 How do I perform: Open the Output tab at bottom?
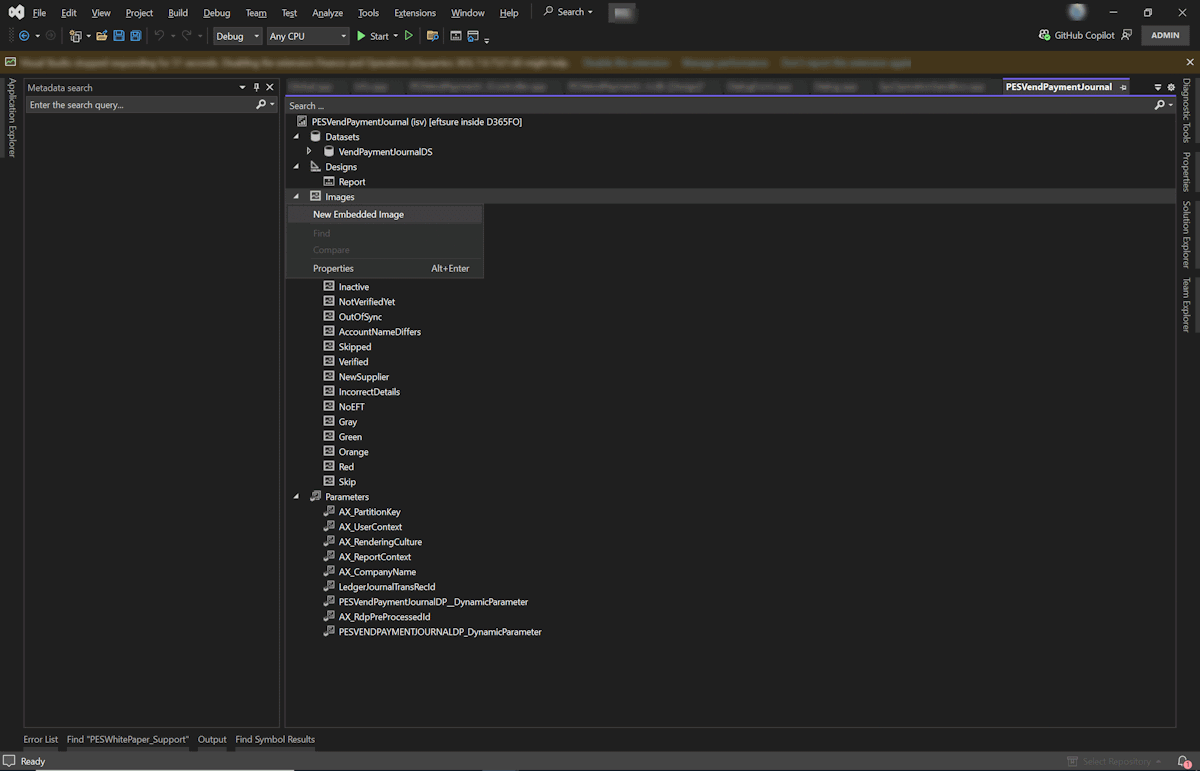click(212, 740)
